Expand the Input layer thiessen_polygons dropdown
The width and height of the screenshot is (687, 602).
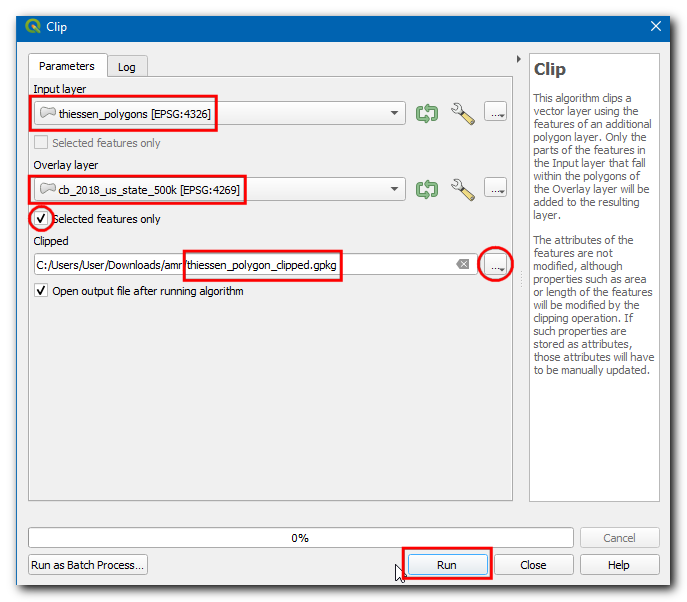point(394,113)
